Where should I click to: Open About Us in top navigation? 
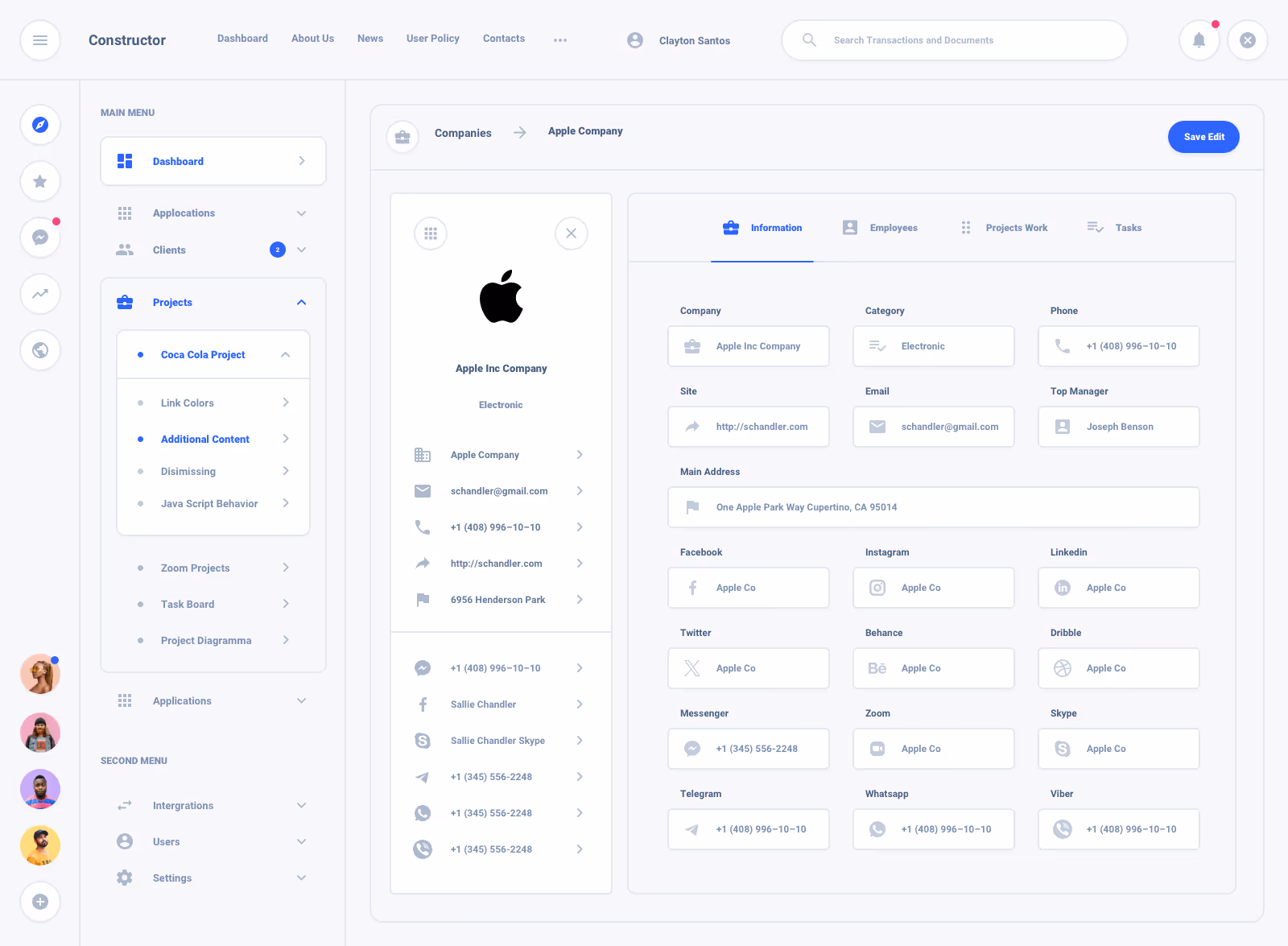coord(312,39)
